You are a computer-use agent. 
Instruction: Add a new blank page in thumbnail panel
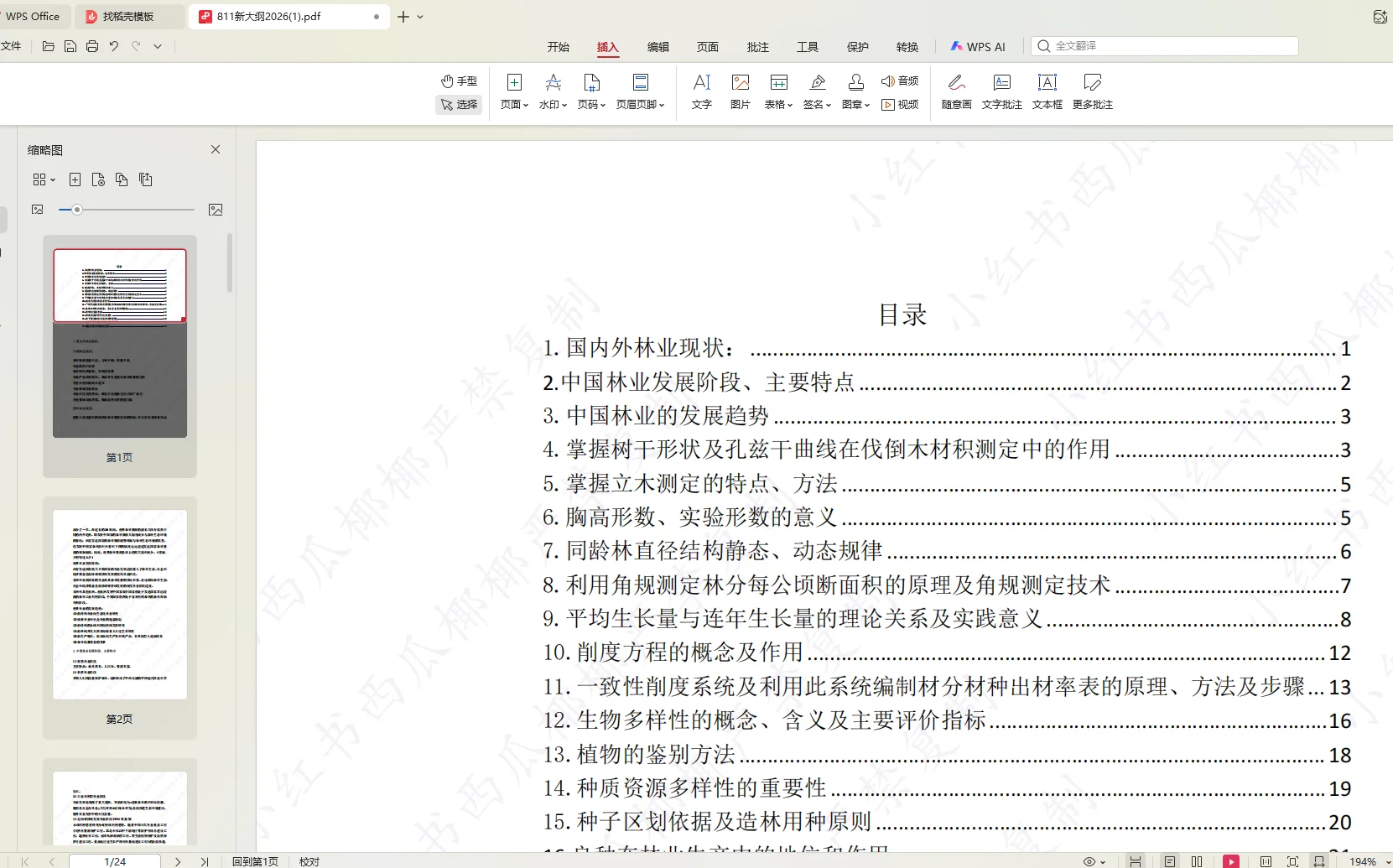(75, 179)
